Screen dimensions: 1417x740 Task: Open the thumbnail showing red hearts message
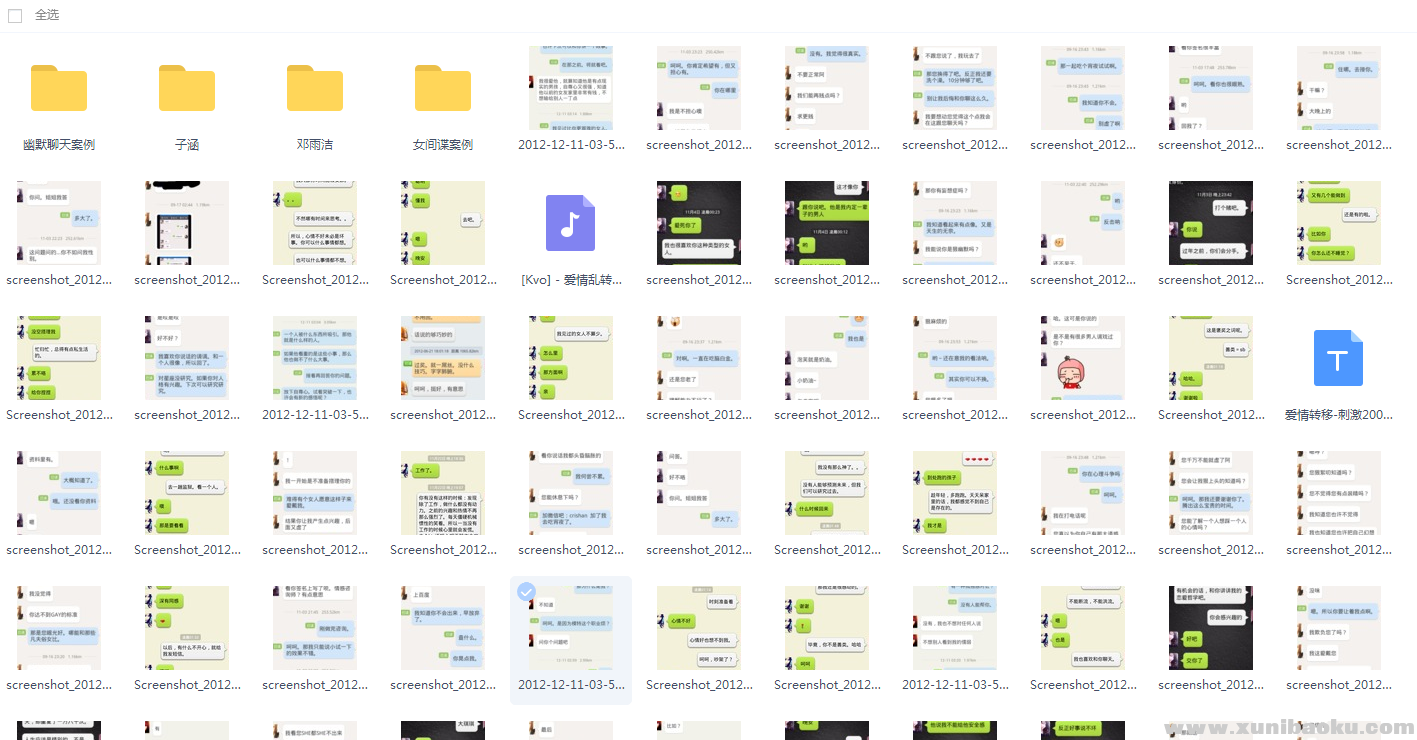(955, 493)
